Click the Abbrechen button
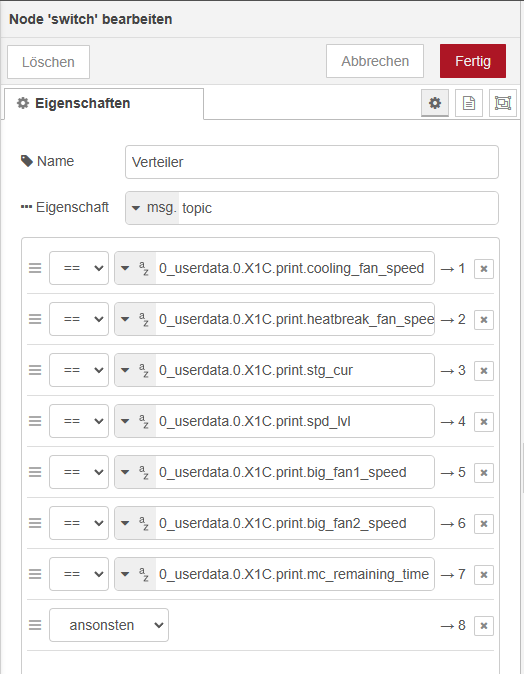Image resolution: width=524 pixels, height=674 pixels. point(375,61)
